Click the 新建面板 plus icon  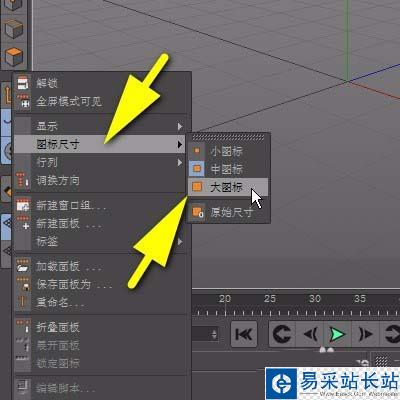23,223
